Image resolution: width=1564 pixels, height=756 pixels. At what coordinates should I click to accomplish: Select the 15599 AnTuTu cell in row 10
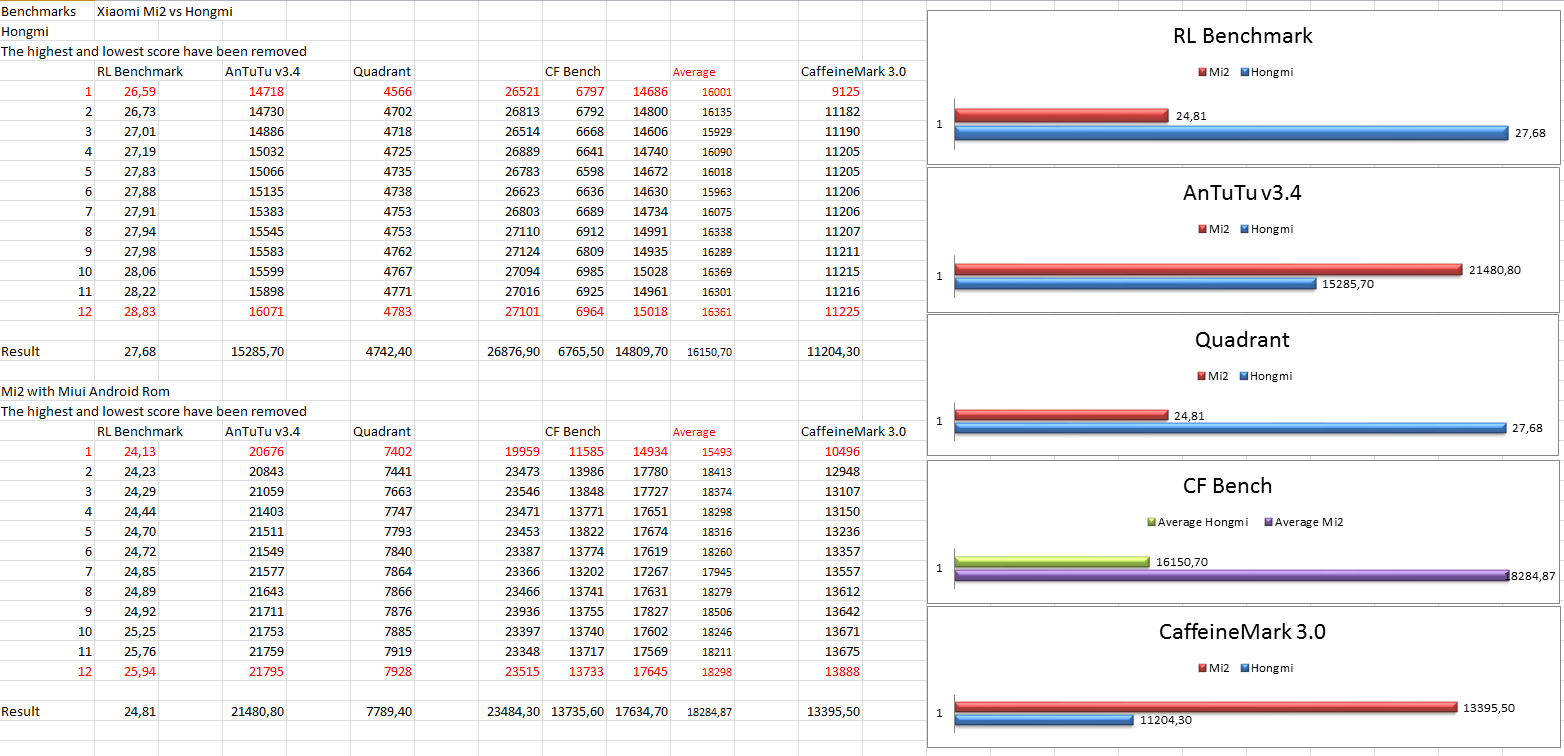[x=266, y=271]
